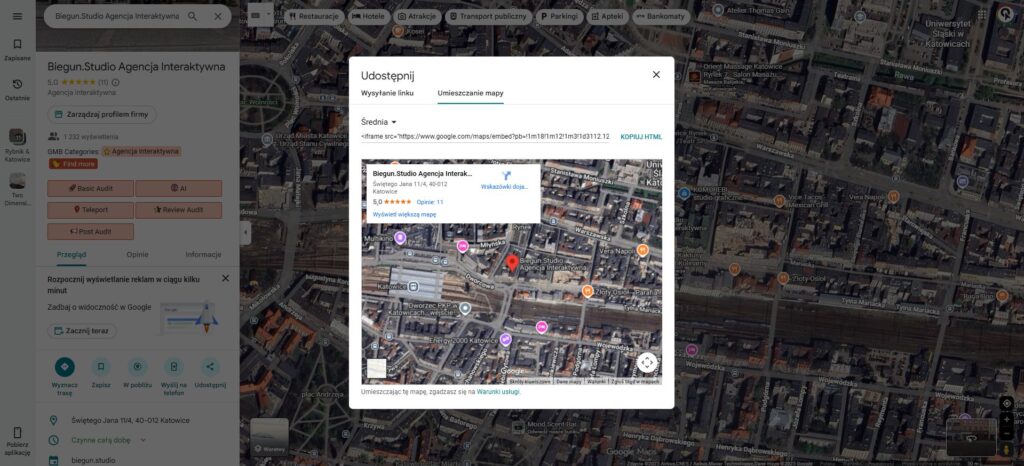Click the map camera controls circle button in preview
1024x466 pixels.
coord(647,362)
